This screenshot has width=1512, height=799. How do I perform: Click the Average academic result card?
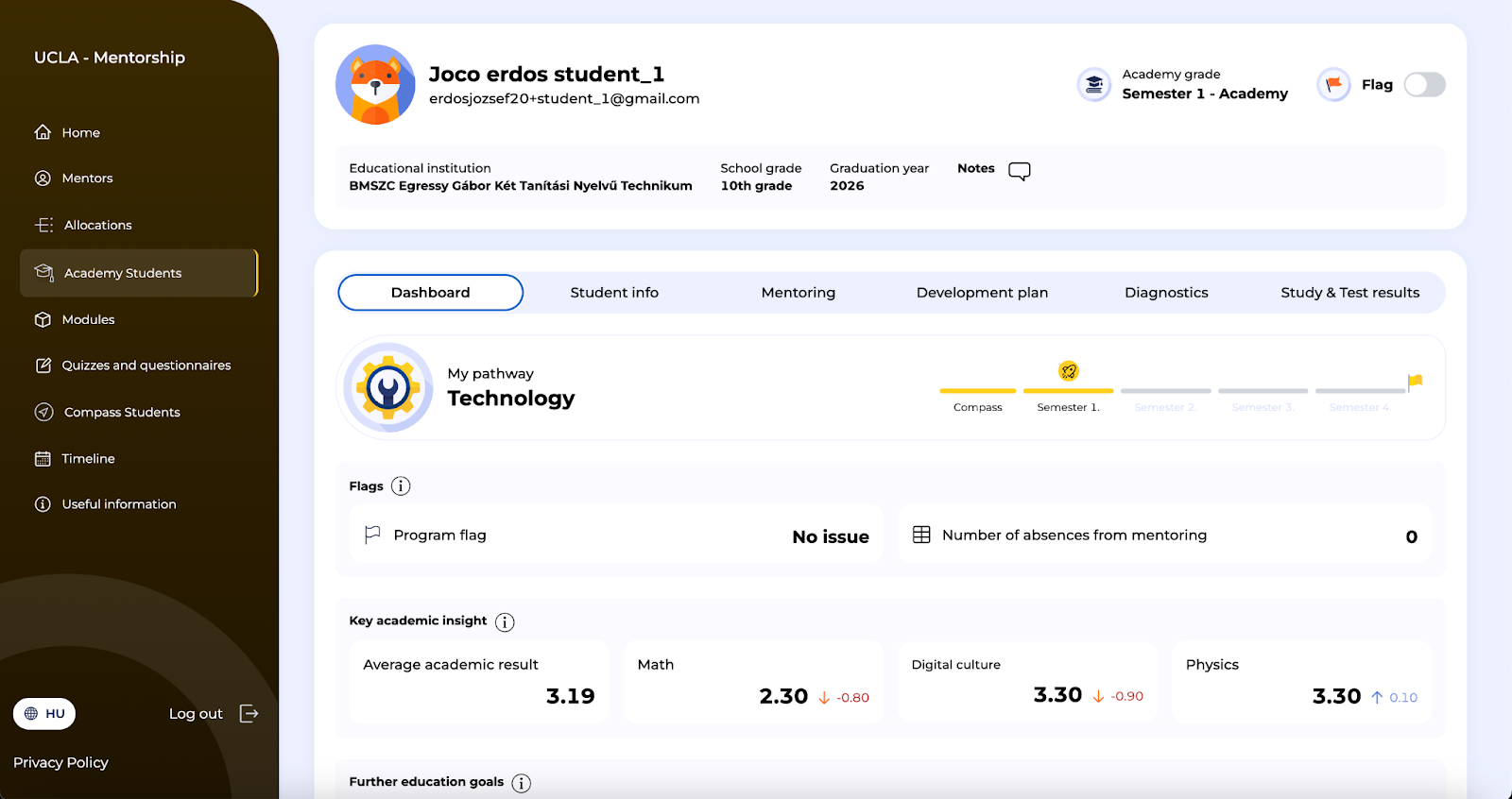pyautogui.click(x=479, y=682)
